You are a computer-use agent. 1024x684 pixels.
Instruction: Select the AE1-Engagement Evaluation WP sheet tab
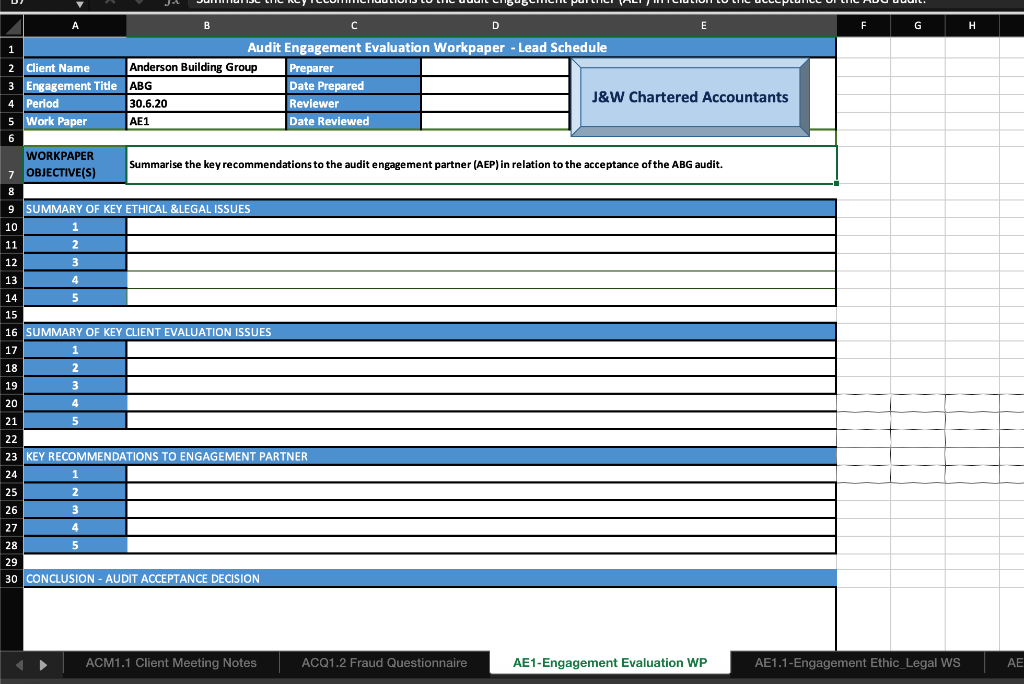pos(610,662)
